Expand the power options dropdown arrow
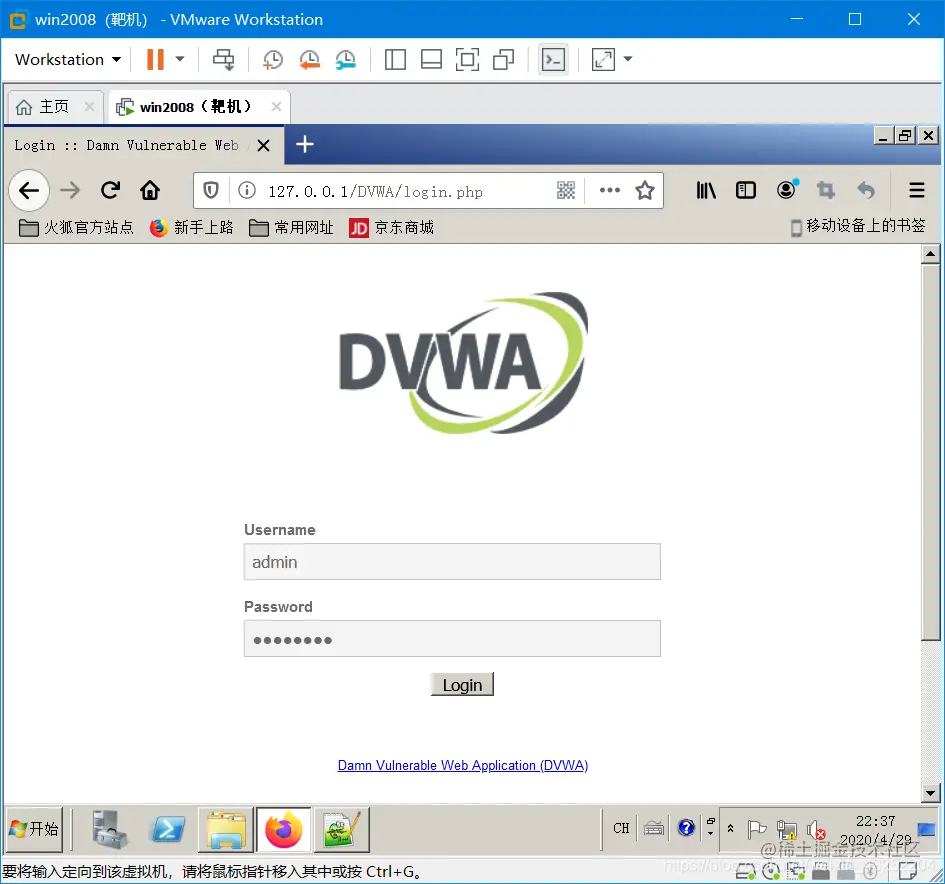Image resolution: width=945 pixels, height=884 pixels. tap(180, 59)
